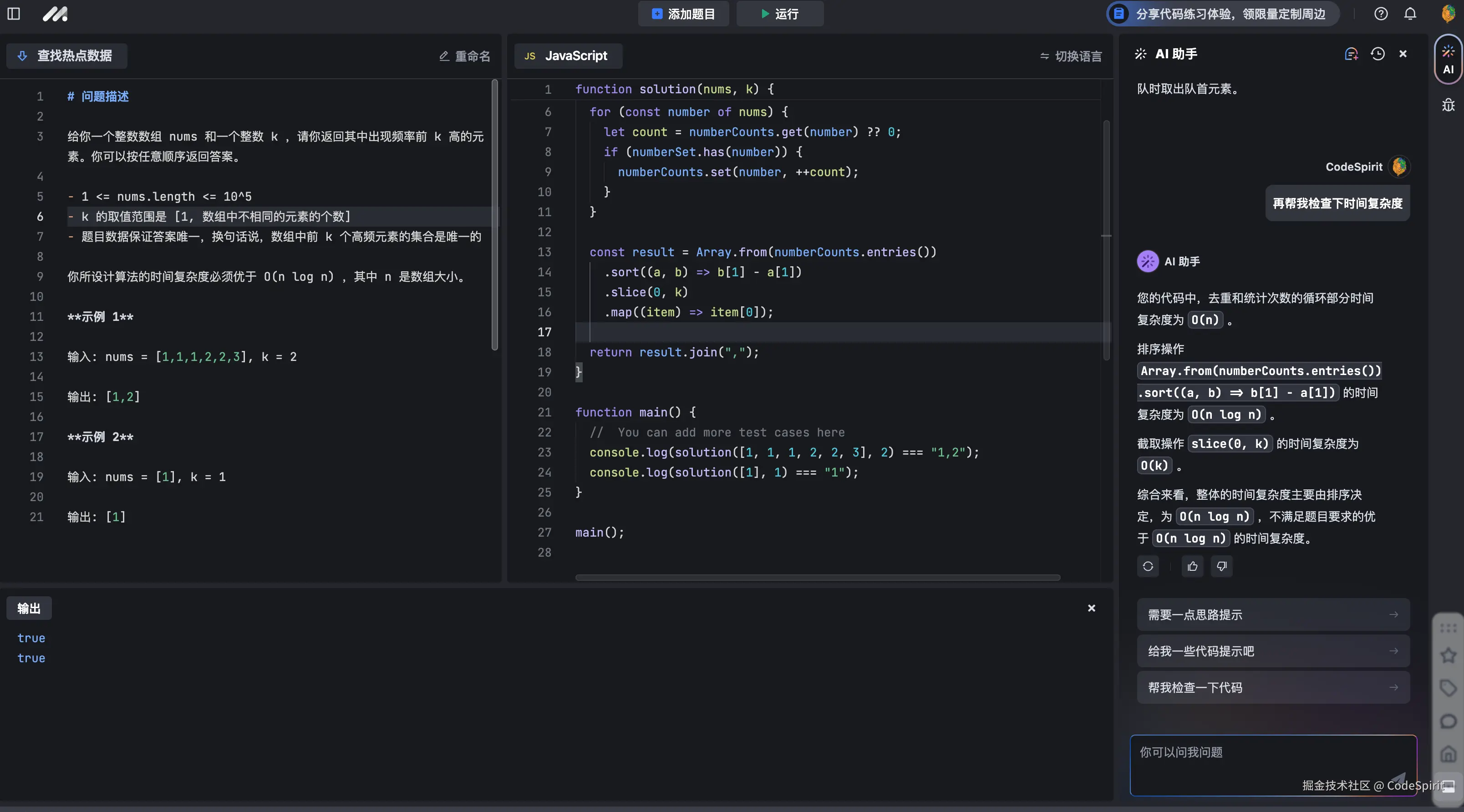Give a thumbs up to AI's answer
The width and height of the screenshot is (1464, 812).
pyautogui.click(x=1192, y=567)
